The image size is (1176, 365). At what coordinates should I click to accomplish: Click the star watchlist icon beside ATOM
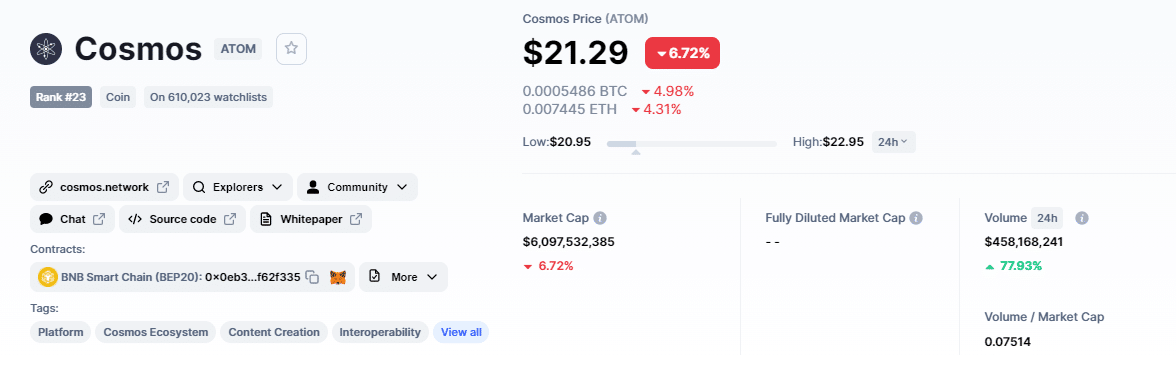tap(291, 49)
